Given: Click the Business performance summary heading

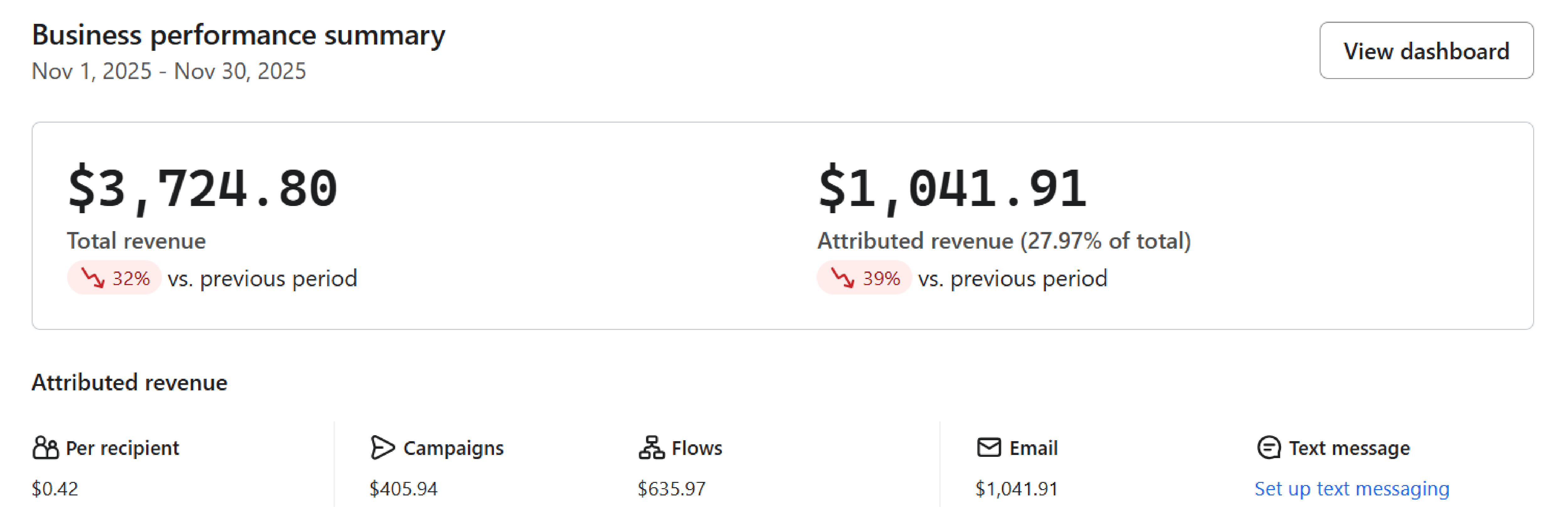Looking at the screenshot, I should [x=238, y=35].
